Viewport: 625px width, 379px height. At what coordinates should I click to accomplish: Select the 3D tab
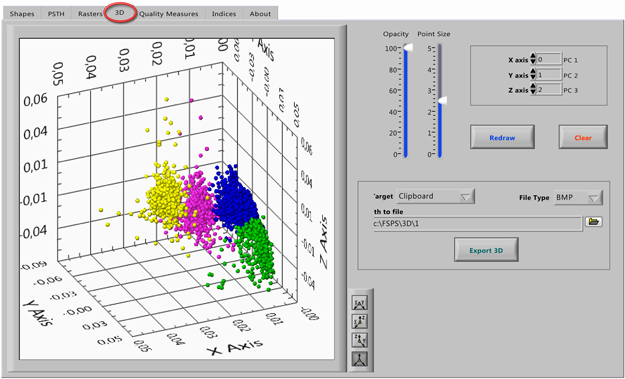click(x=120, y=13)
